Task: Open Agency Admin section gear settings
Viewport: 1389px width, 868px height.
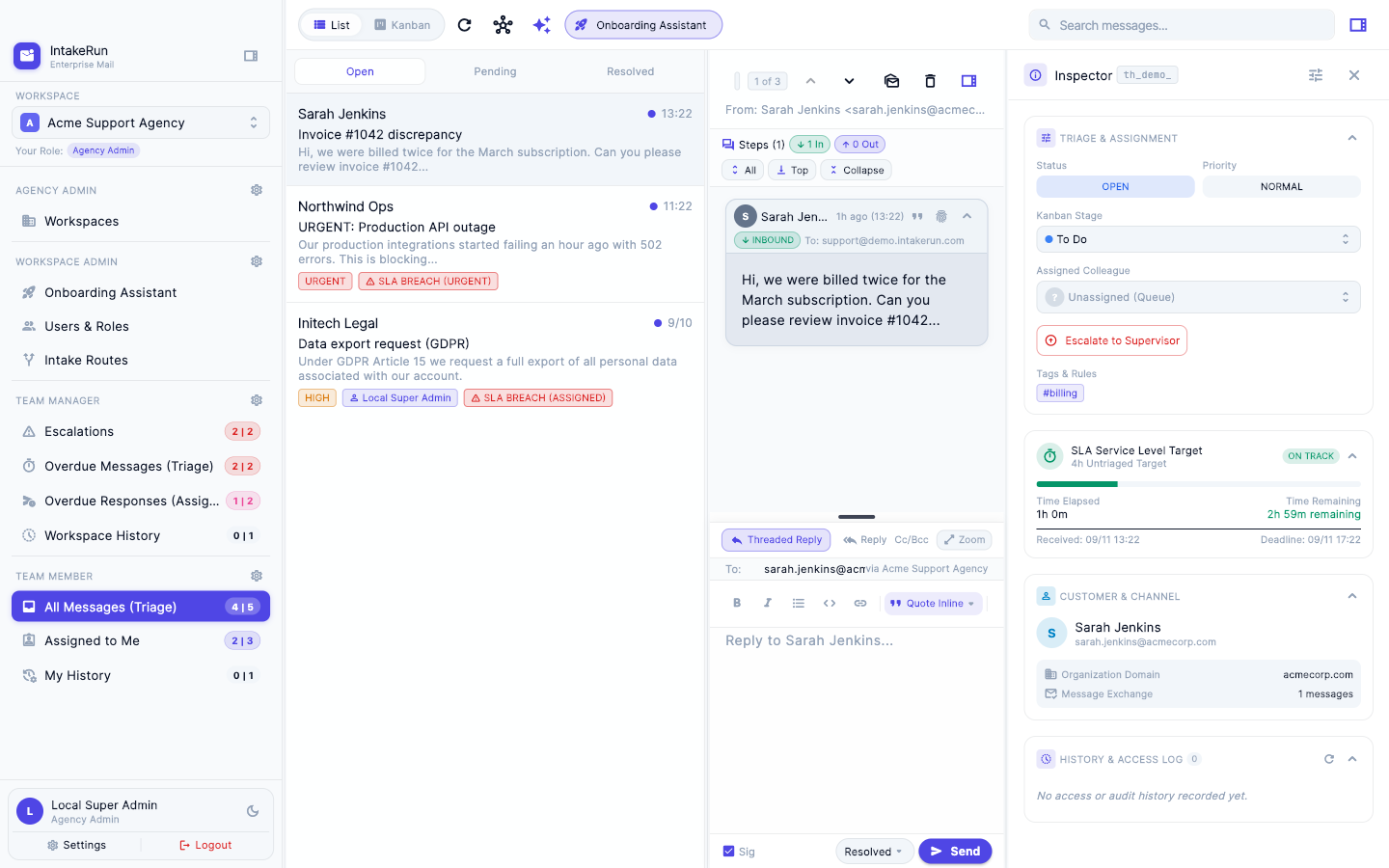Action: click(257, 190)
